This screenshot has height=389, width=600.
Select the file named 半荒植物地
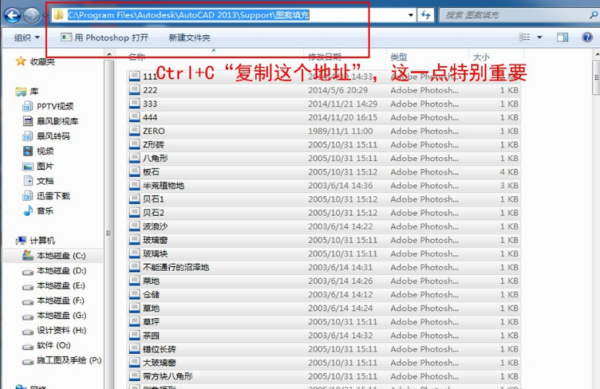coord(323,186)
